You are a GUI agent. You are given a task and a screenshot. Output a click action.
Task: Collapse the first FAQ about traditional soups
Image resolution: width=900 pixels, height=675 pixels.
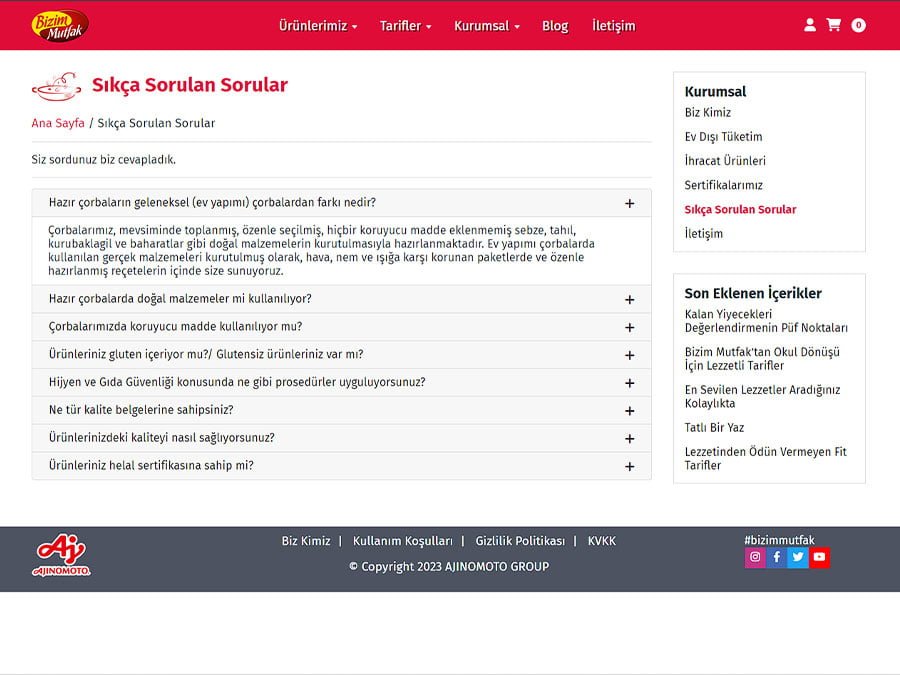tap(629, 203)
